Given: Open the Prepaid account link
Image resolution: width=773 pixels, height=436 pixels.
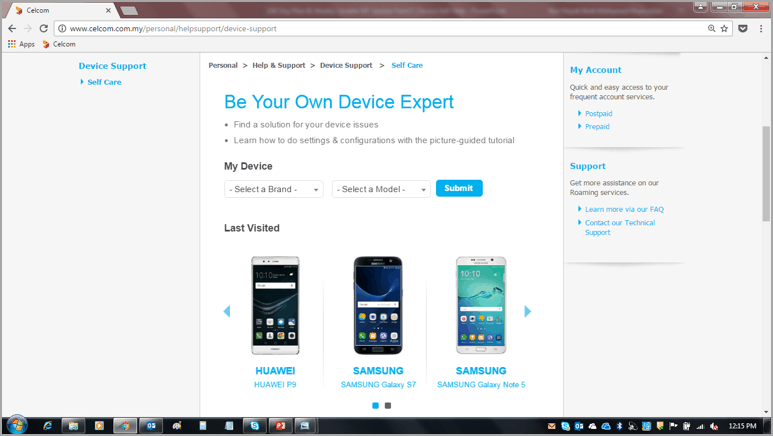Looking at the screenshot, I should [x=597, y=126].
